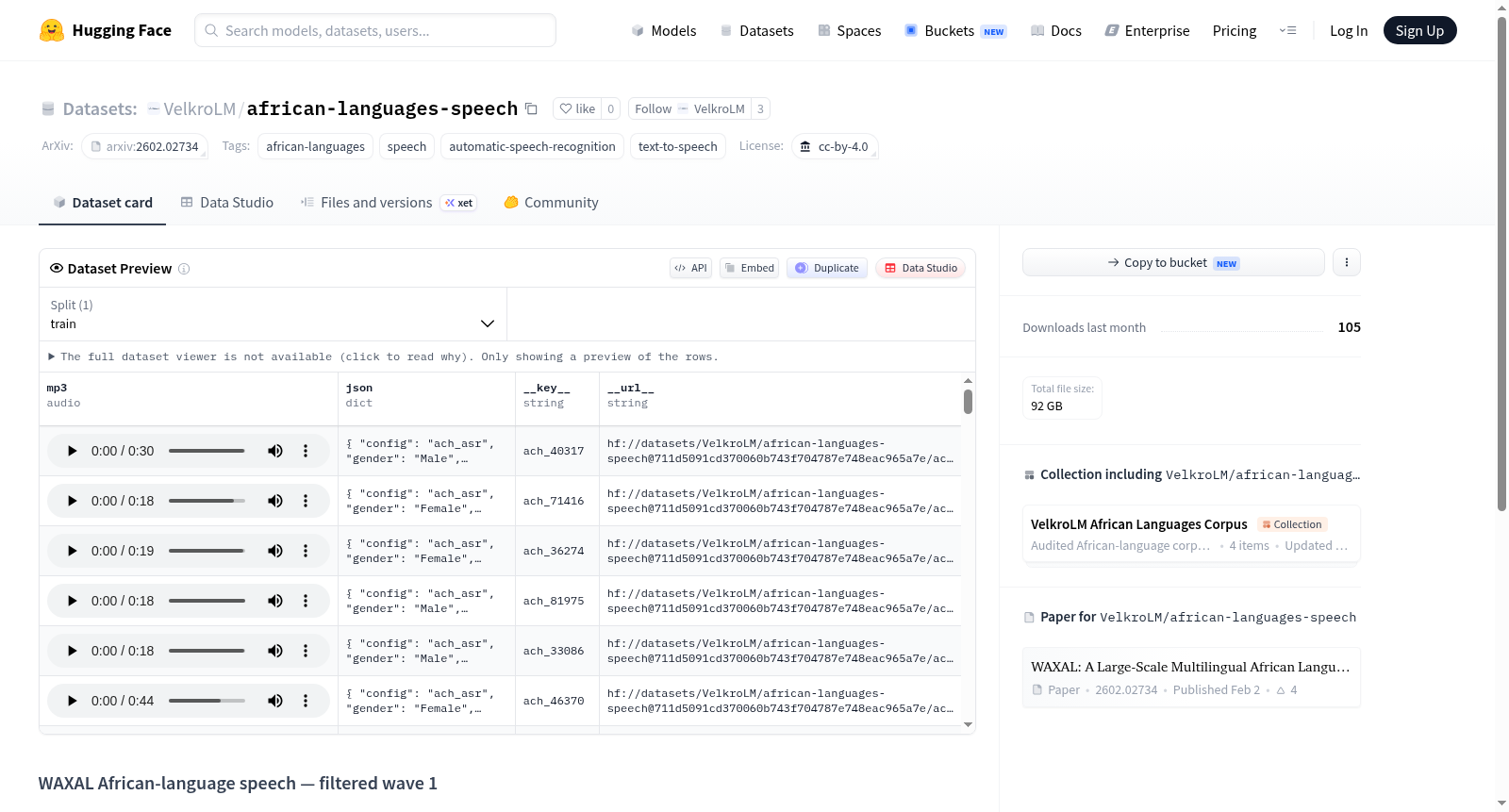Image resolution: width=1509 pixels, height=812 pixels.
Task: Mute the ach_81975 audio player
Action: [275, 601]
